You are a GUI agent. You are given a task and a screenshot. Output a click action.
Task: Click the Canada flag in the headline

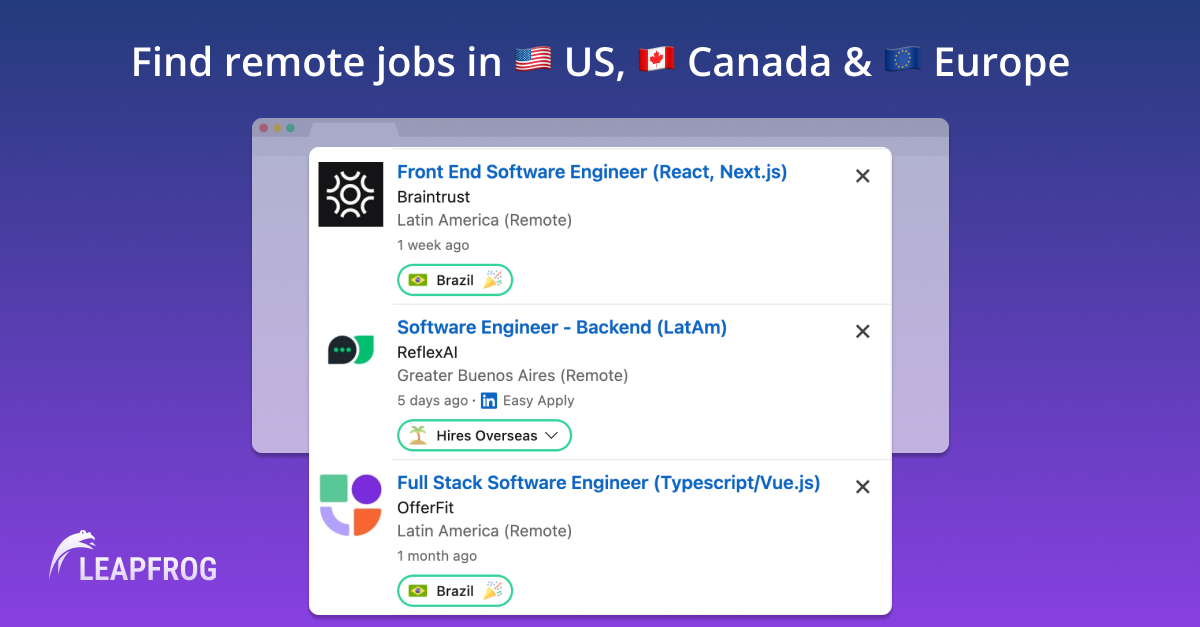[x=657, y=59]
